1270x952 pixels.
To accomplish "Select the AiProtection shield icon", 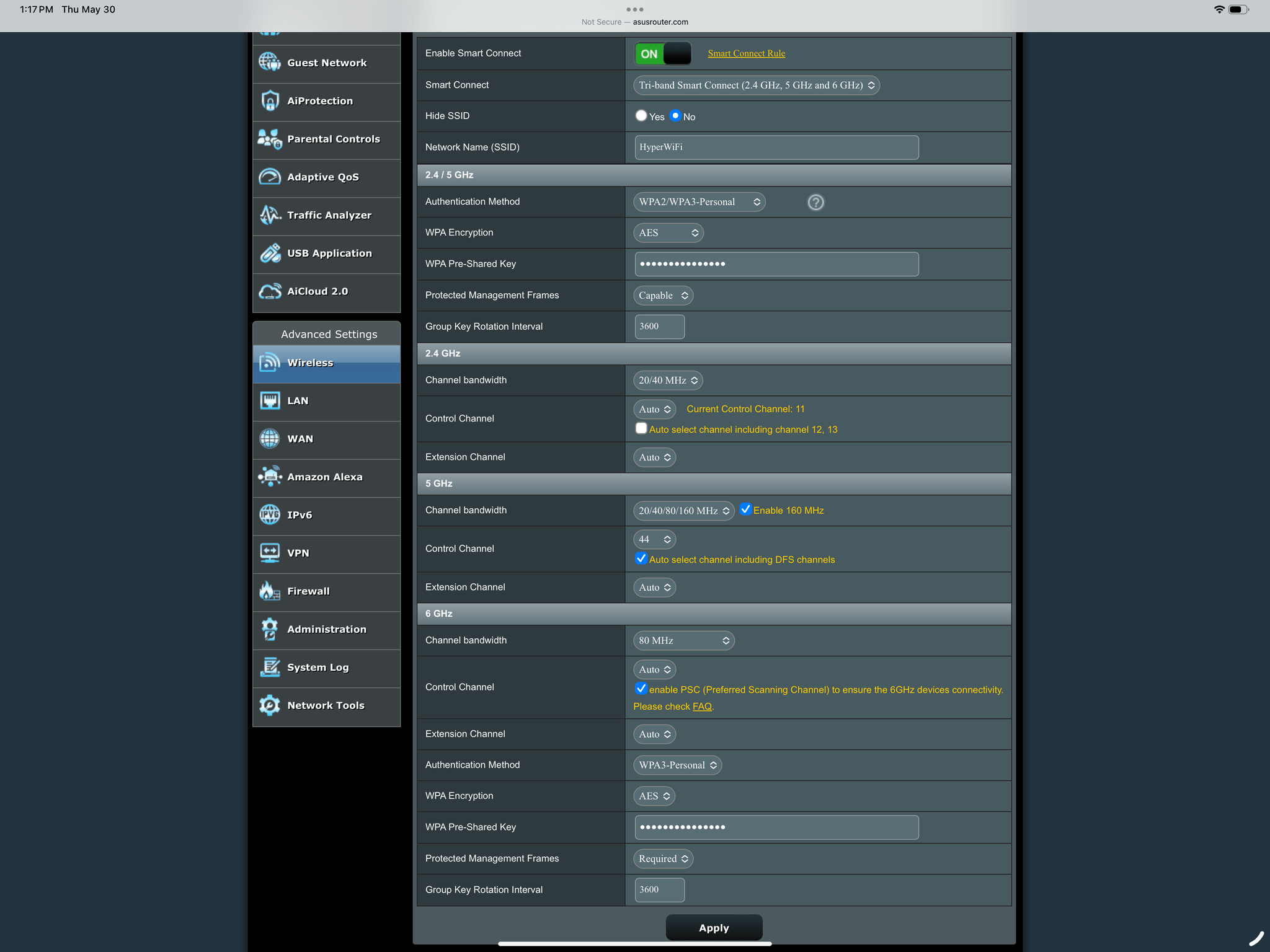I will (x=269, y=101).
